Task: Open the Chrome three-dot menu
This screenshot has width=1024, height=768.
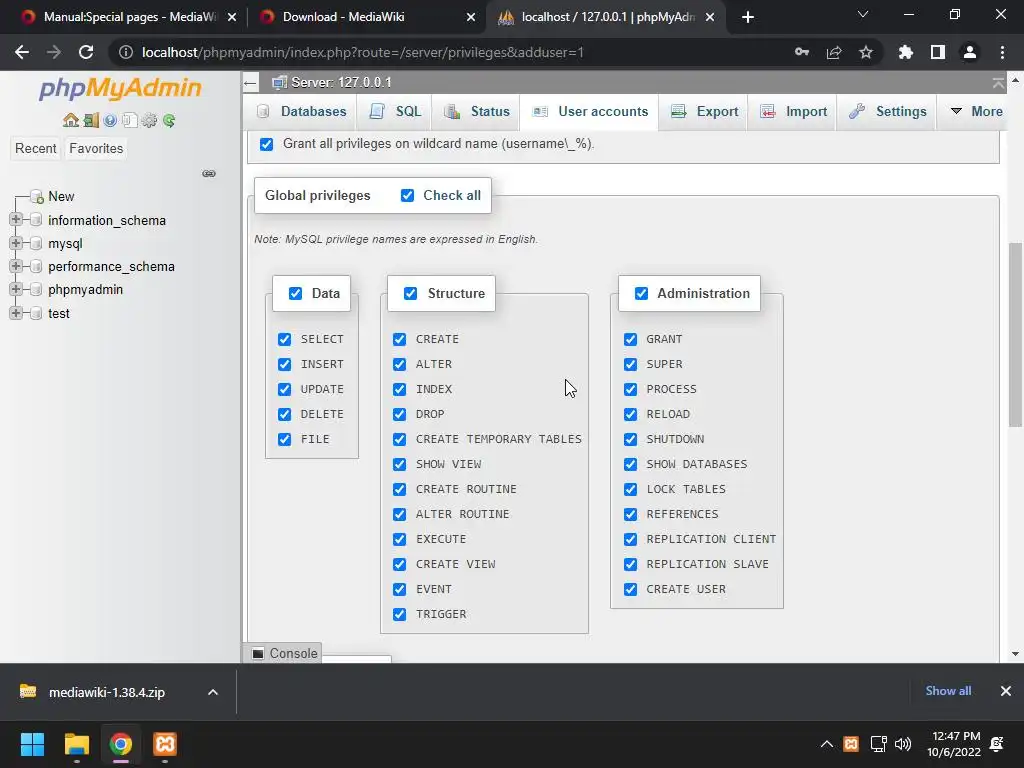Action: pyautogui.click(x=1002, y=52)
